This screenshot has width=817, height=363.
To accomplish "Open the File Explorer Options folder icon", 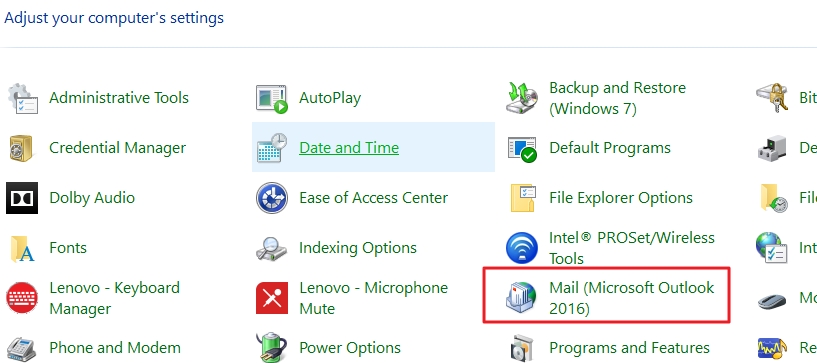I will tap(523, 198).
